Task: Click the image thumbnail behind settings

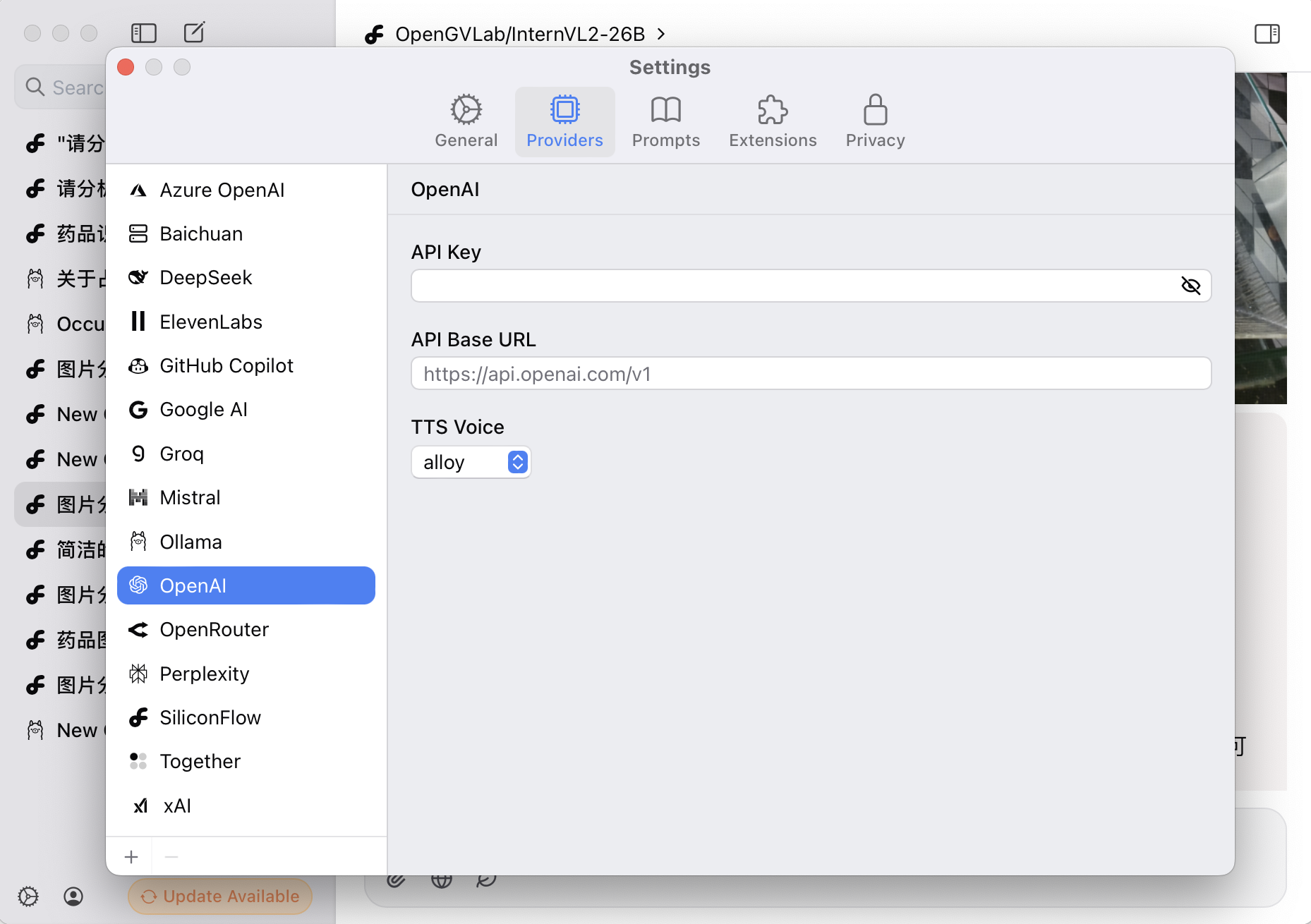Action: (x=1261, y=238)
